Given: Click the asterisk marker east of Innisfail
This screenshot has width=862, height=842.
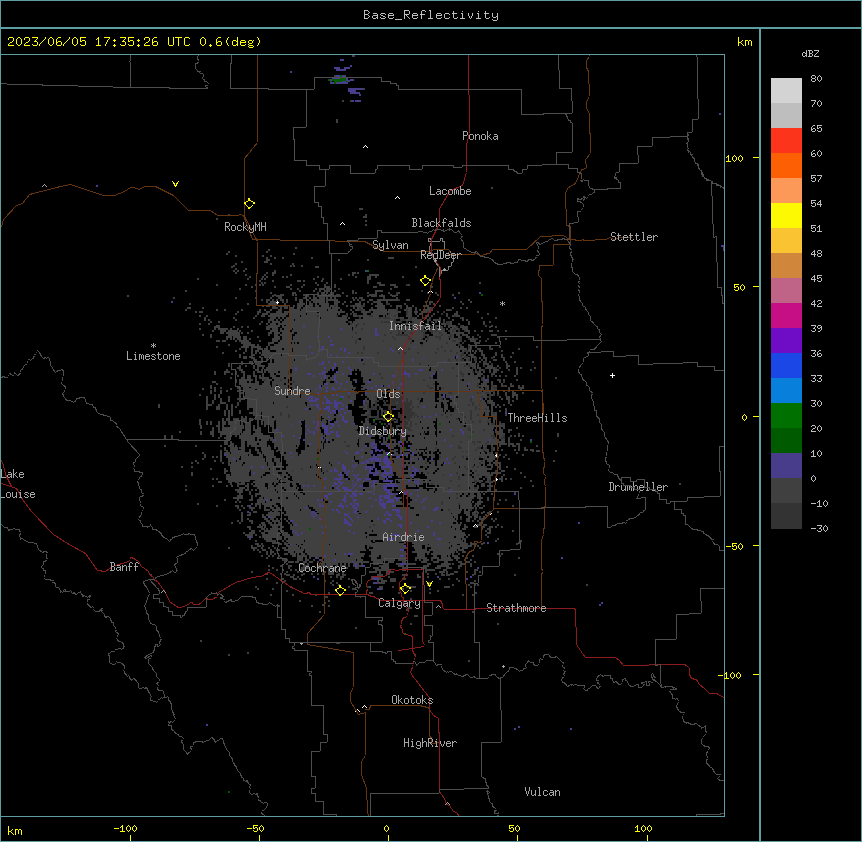Looking at the screenshot, I should pyautogui.click(x=502, y=303).
